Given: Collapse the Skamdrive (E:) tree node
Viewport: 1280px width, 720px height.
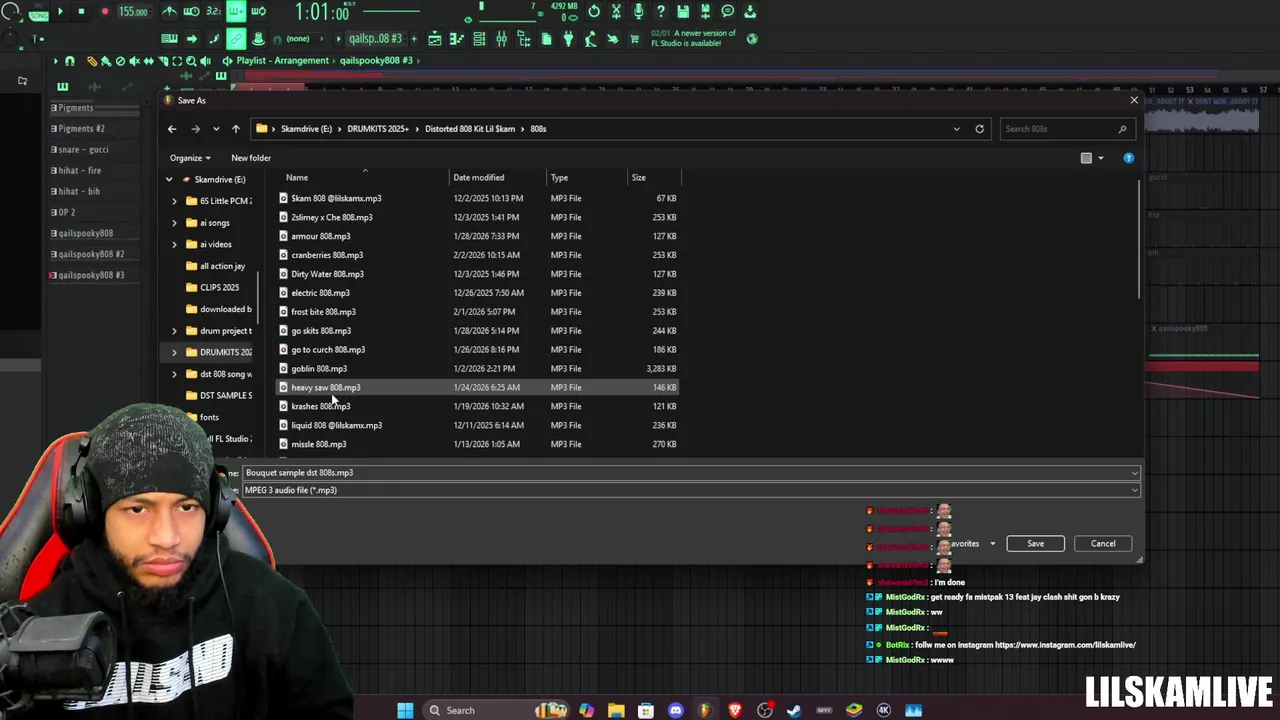Looking at the screenshot, I should 169,180.
